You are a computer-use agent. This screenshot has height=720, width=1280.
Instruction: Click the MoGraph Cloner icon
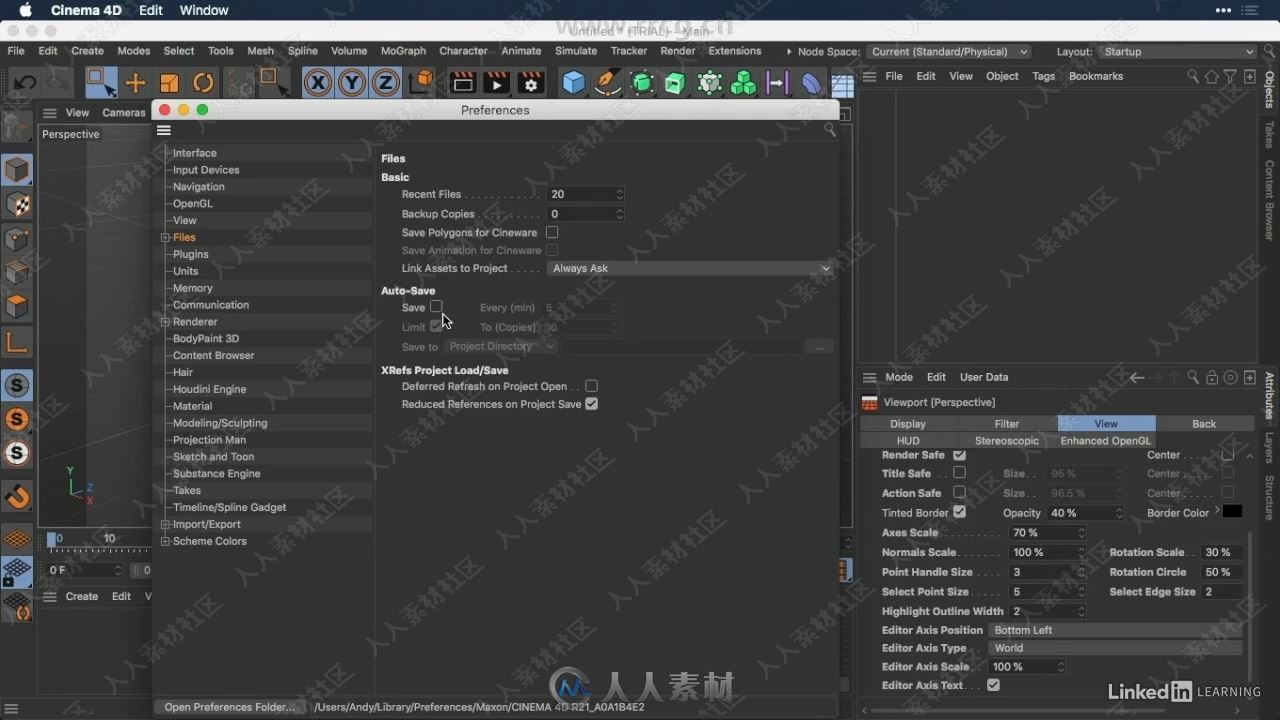click(744, 83)
